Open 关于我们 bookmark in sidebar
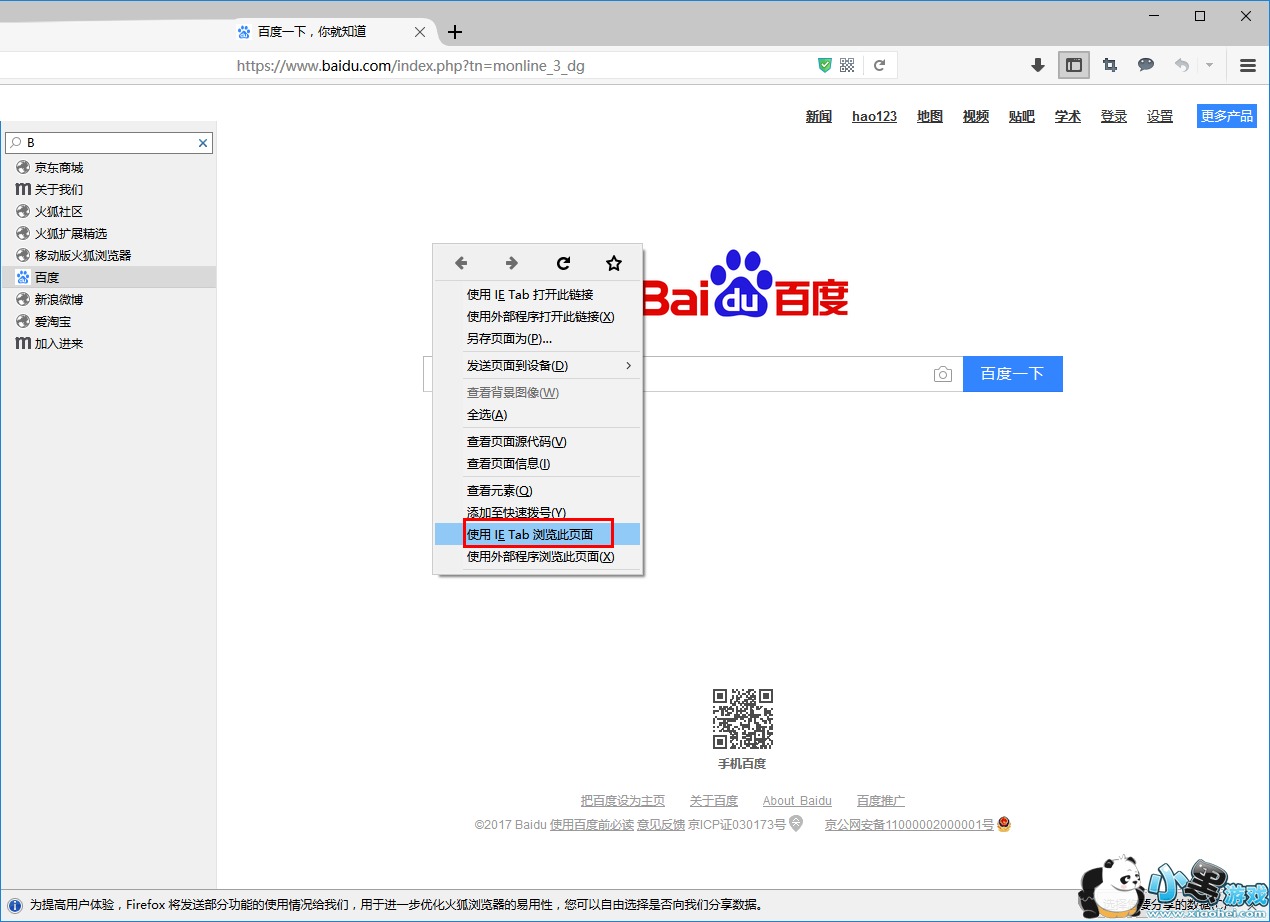Screen dimensions: 1270x922 click(59, 189)
